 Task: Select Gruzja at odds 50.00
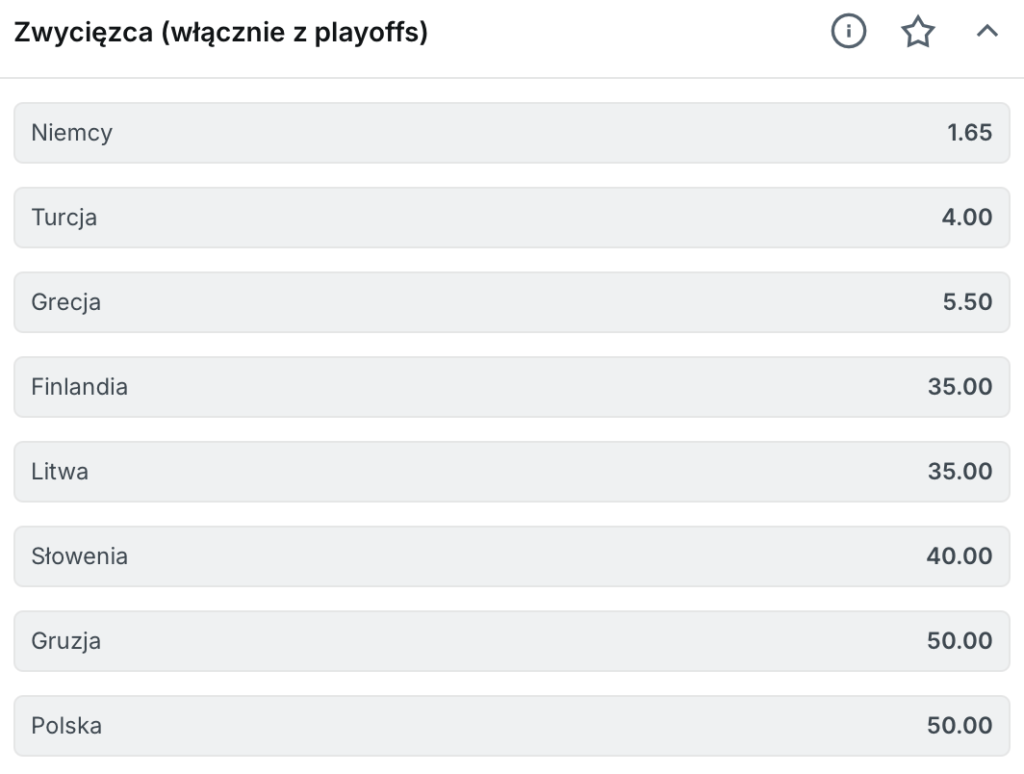tap(512, 641)
